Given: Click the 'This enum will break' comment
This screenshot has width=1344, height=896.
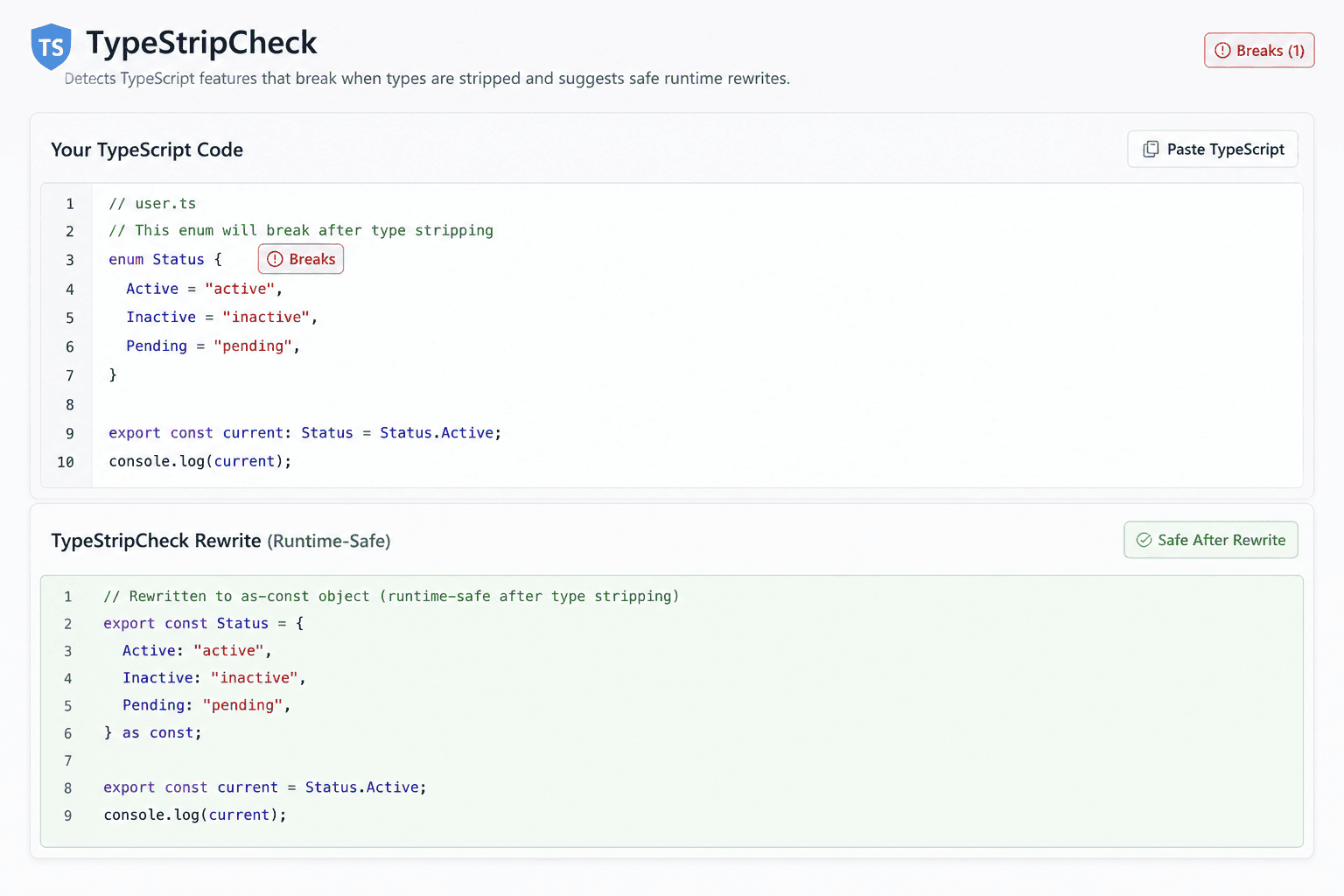Looking at the screenshot, I should click(301, 230).
